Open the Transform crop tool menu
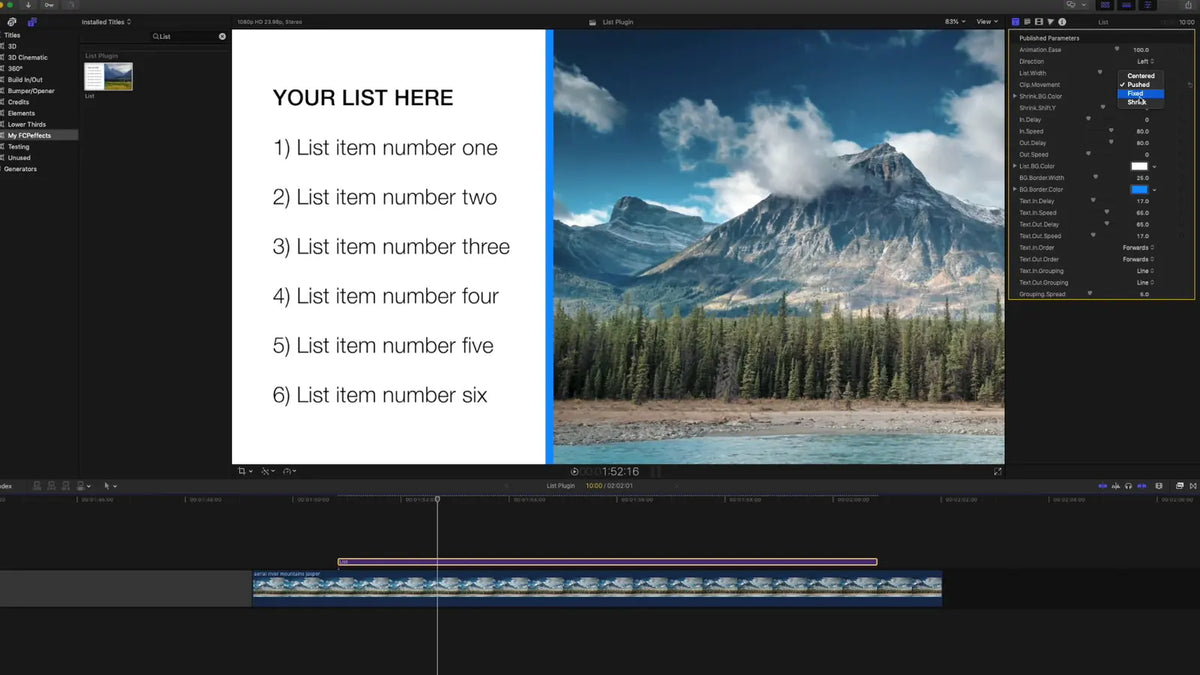The image size is (1200, 675). coord(245,471)
